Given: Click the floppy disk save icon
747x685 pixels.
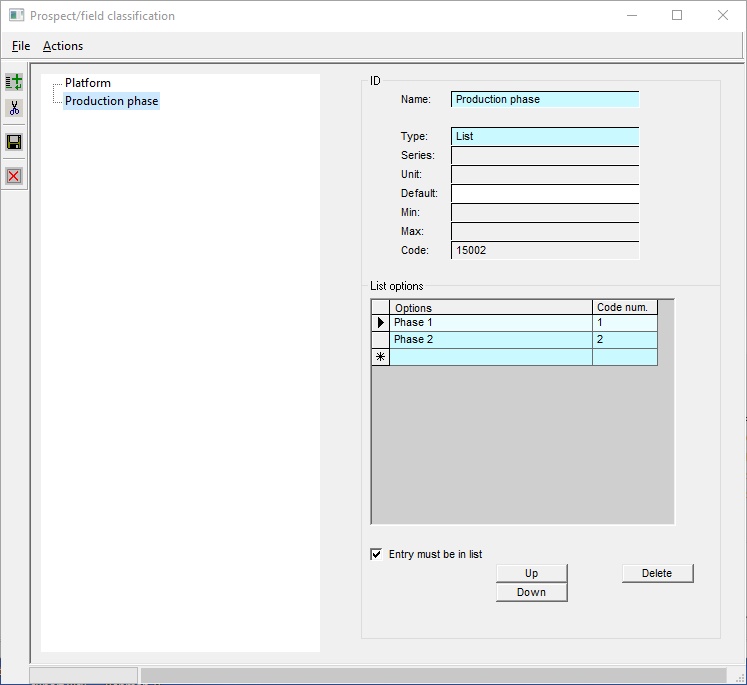Looking at the screenshot, I should click(x=14, y=142).
